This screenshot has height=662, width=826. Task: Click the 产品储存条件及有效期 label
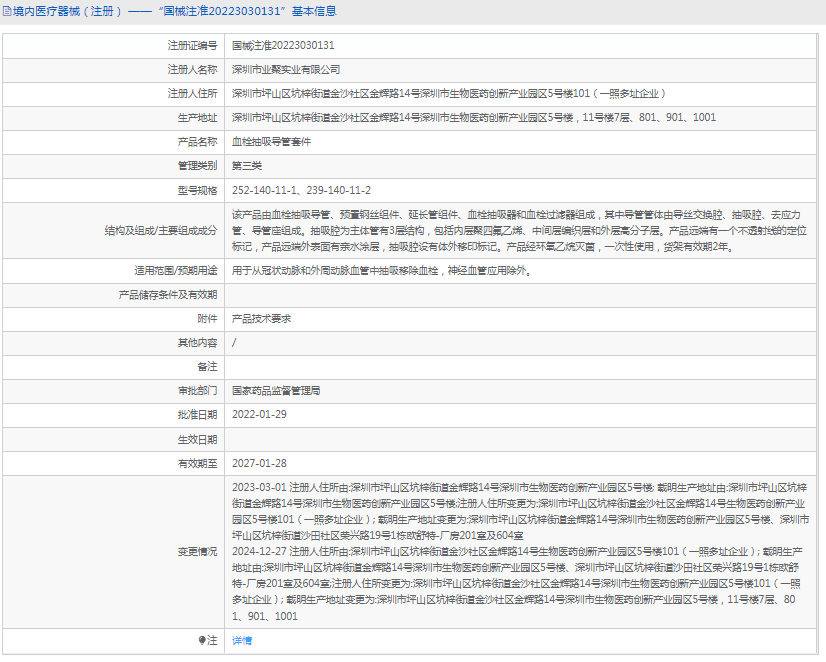pos(168,295)
